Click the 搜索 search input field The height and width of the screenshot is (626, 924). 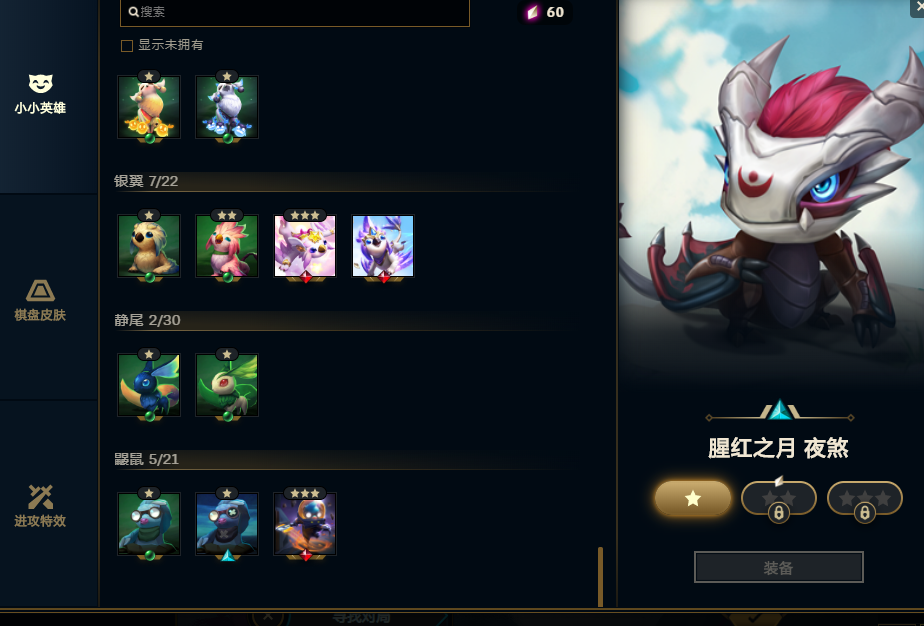click(x=295, y=12)
